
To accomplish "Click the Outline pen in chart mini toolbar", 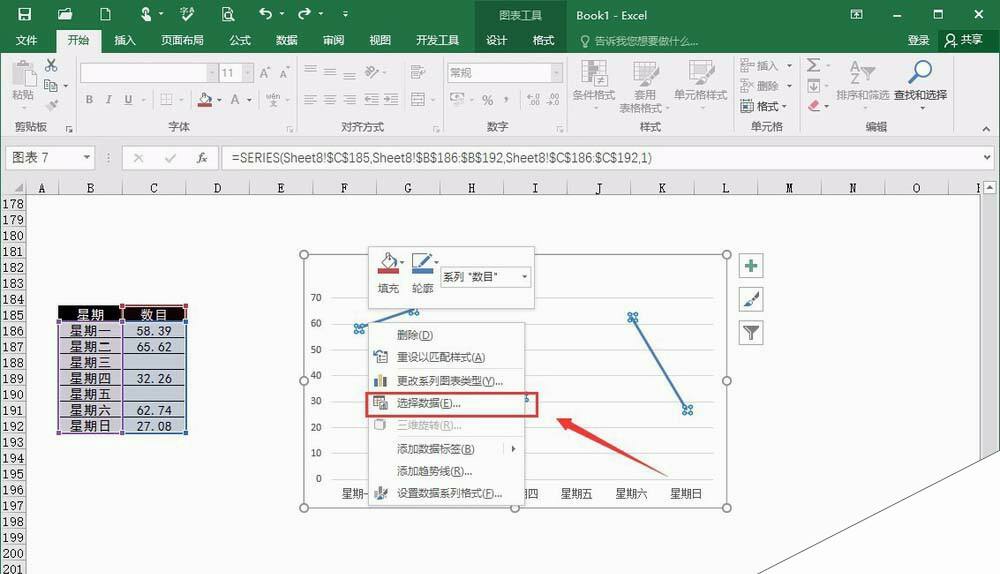I will click(422, 263).
